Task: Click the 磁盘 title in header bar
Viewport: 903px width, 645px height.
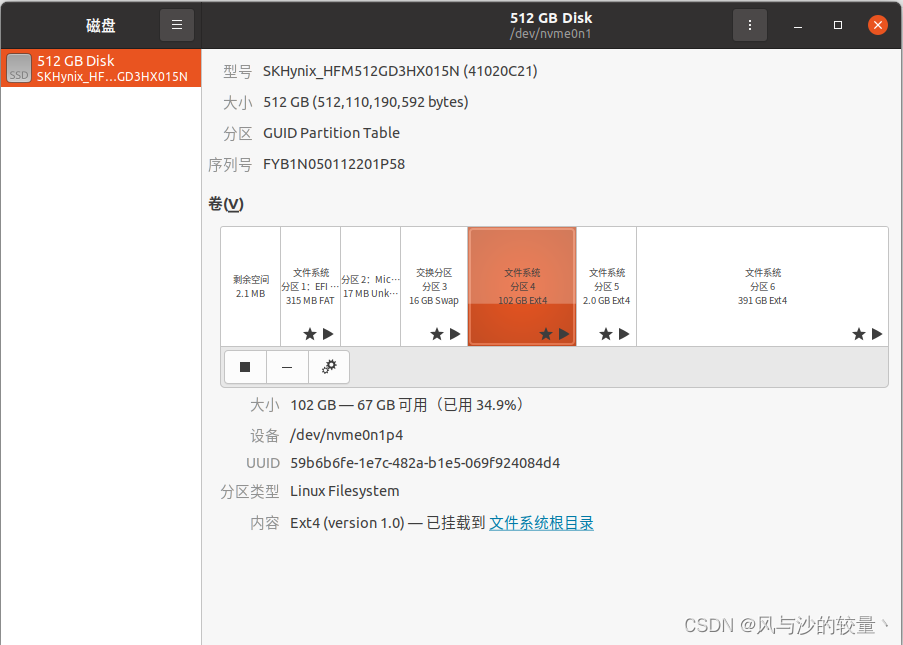Action: tap(101, 25)
